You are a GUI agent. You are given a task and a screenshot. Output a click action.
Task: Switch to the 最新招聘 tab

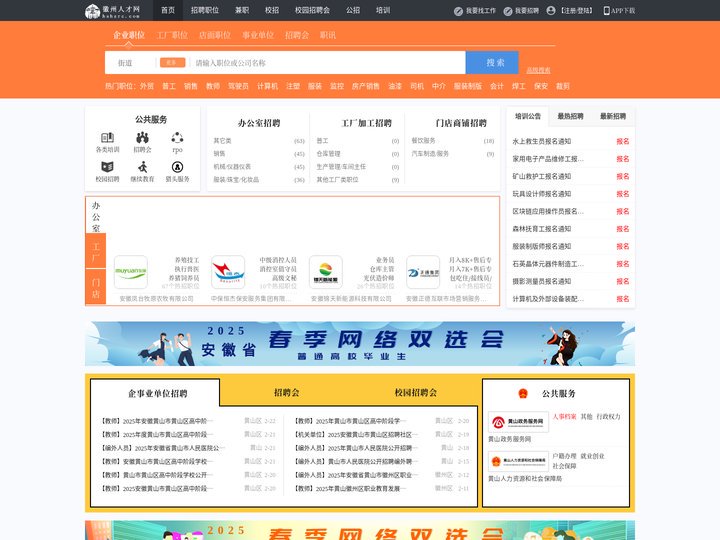click(613, 116)
